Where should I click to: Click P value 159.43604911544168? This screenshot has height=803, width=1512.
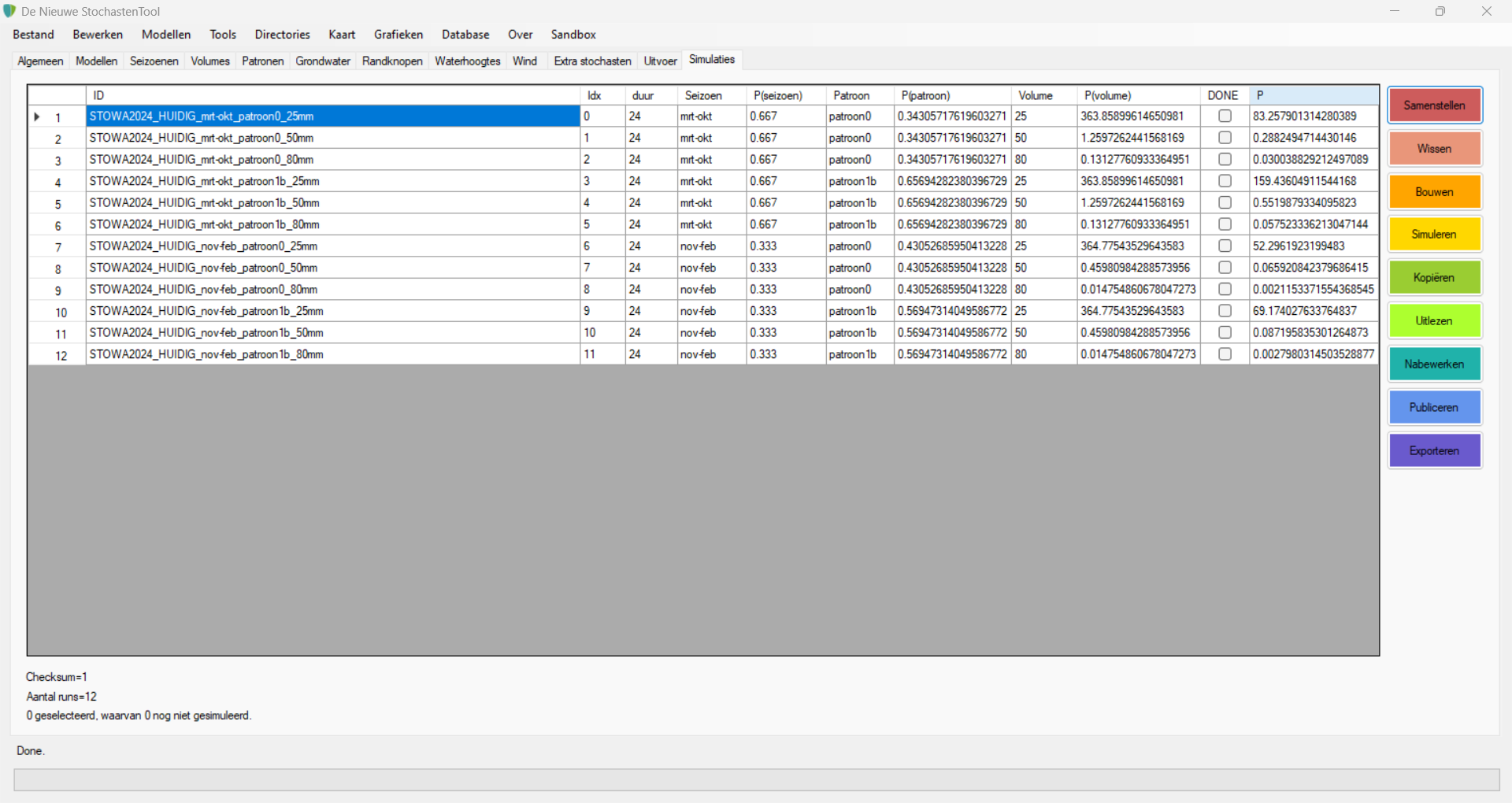coord(1314,181)
